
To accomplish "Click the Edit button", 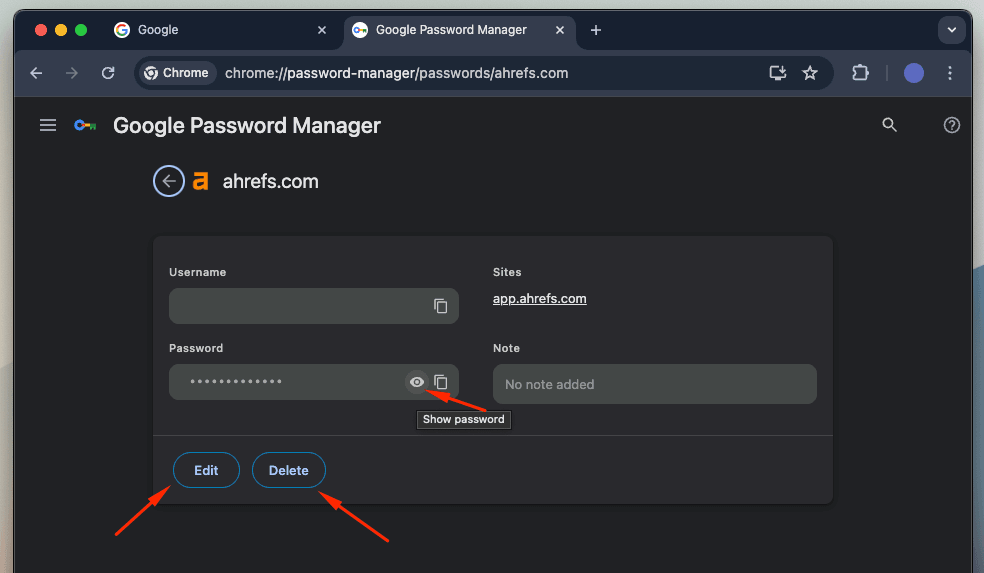I will [x=206, y=470].
